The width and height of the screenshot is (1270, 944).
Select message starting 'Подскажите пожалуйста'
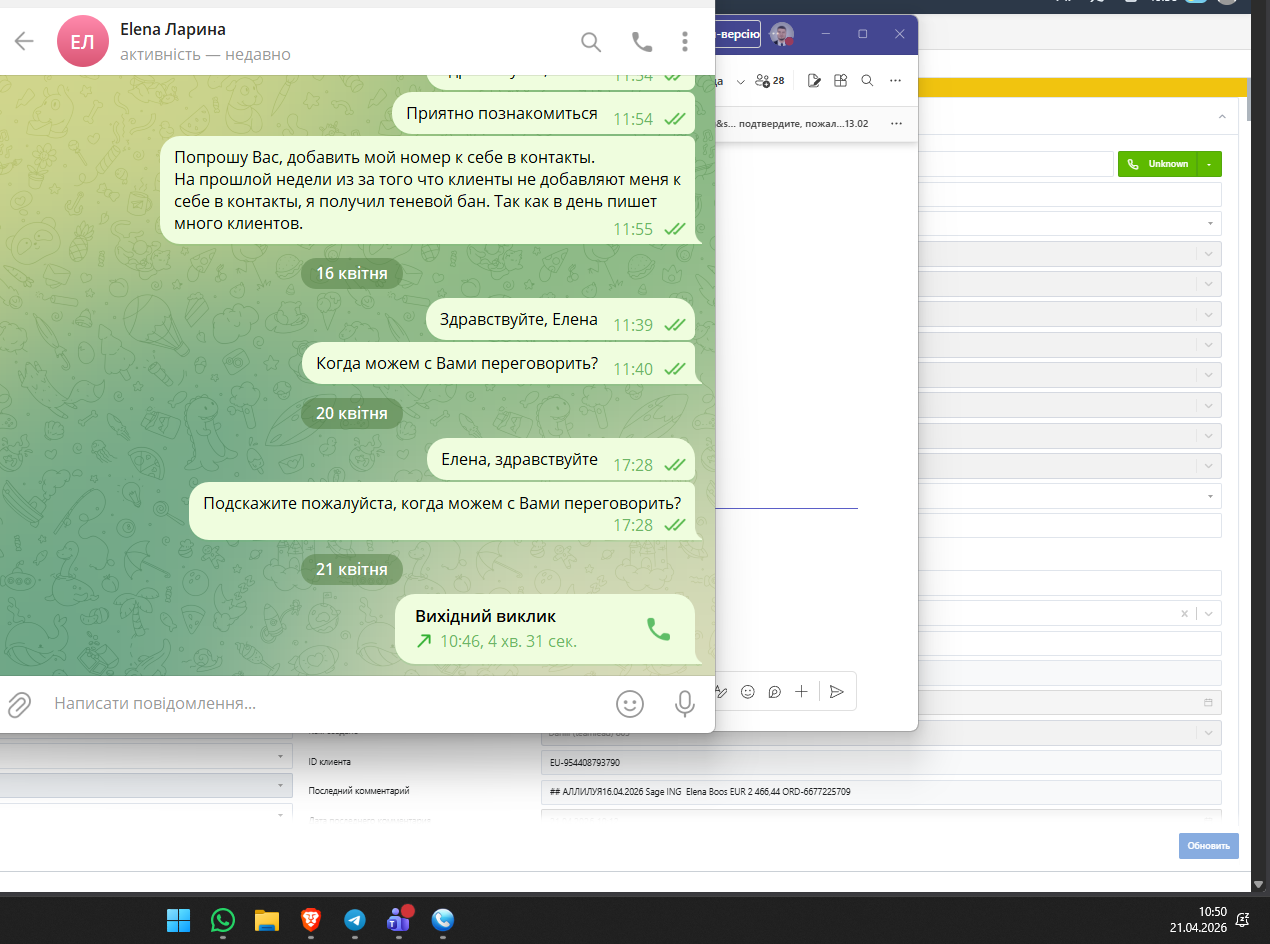tap(442, 511)
